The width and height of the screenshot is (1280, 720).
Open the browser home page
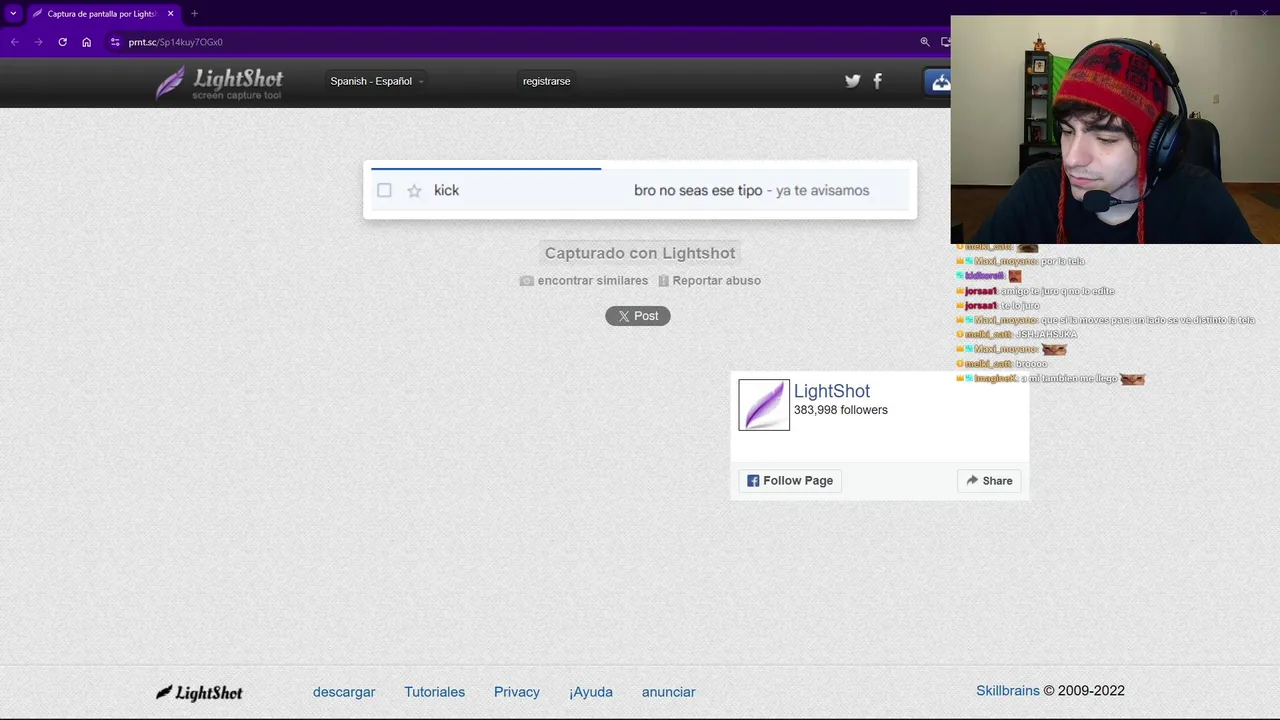coord(87,42)
